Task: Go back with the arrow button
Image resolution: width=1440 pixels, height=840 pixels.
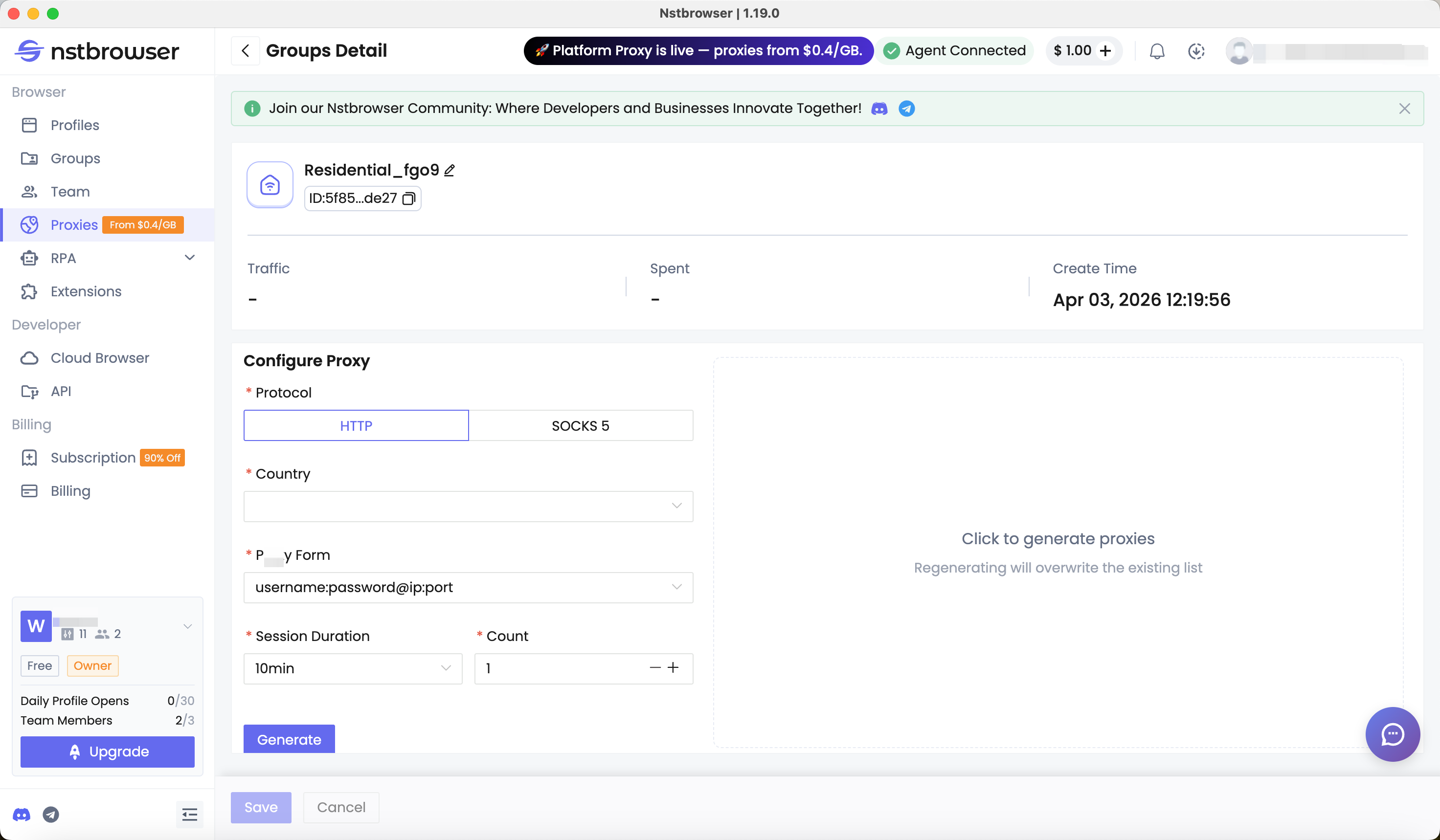Action: (245, 51)
